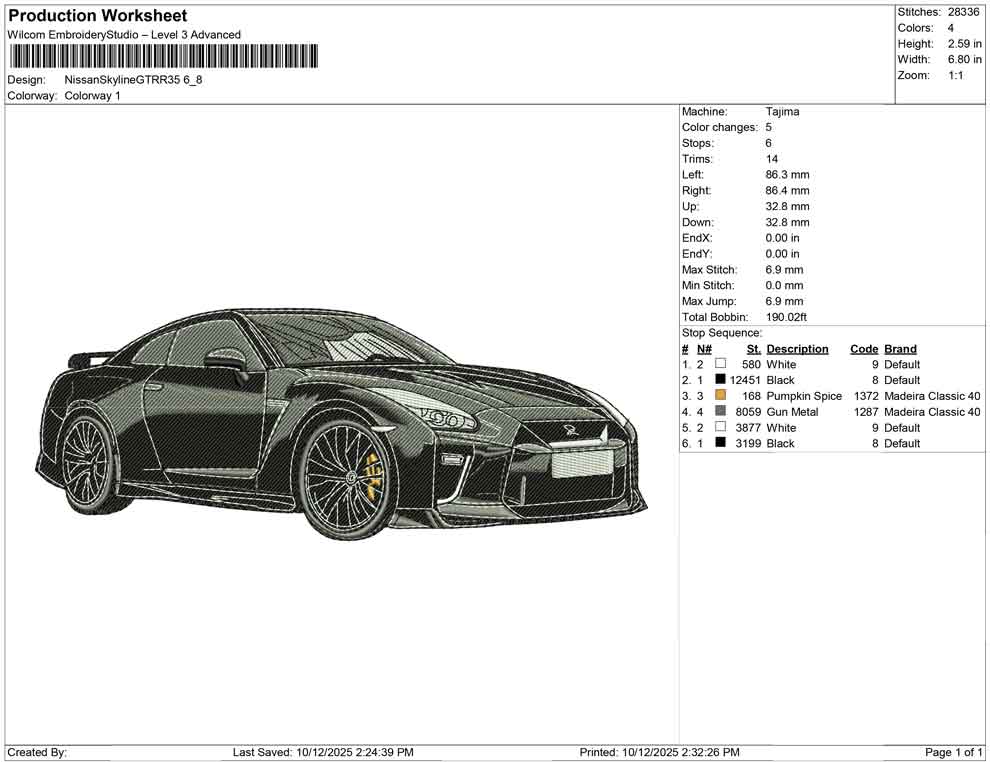
Task: Click the Page 1 of 1 label
Action: (x=954, y=752)
